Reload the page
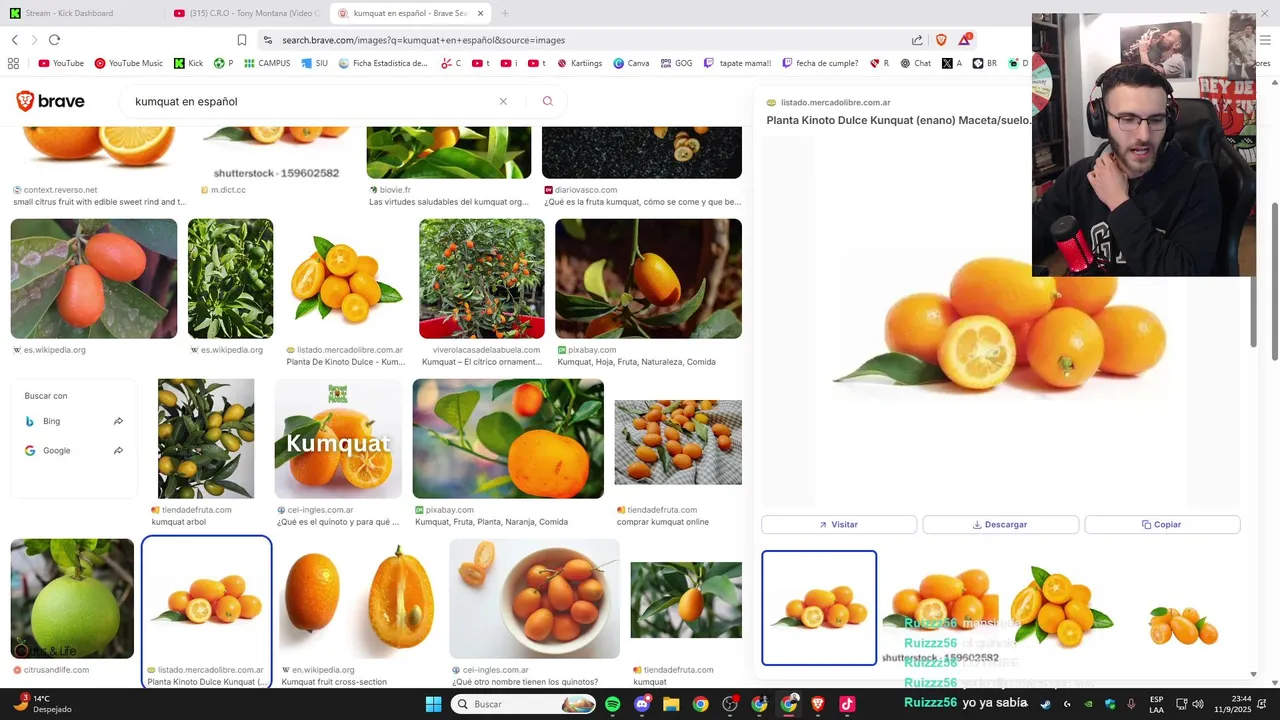This screenshot has height=720, width=1280. tap(54, 40)
